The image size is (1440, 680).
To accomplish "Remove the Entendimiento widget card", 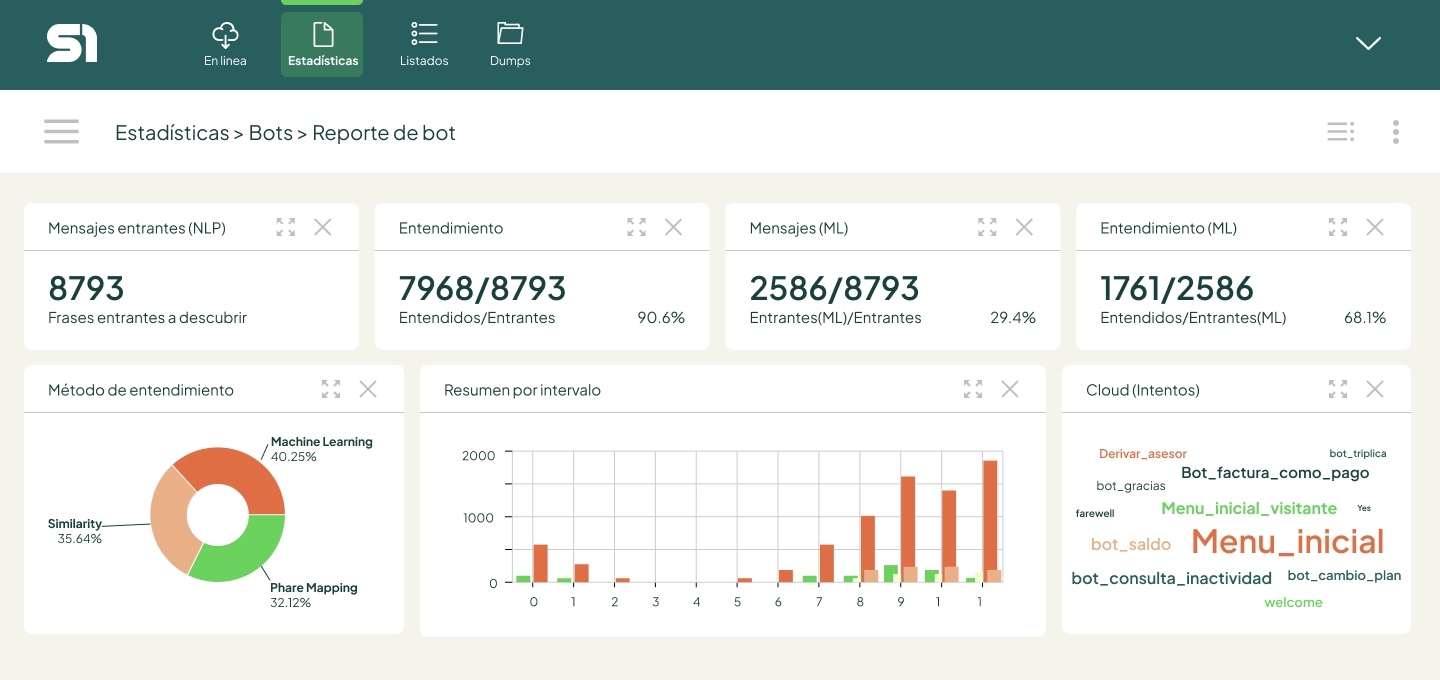I will point(673,227).
